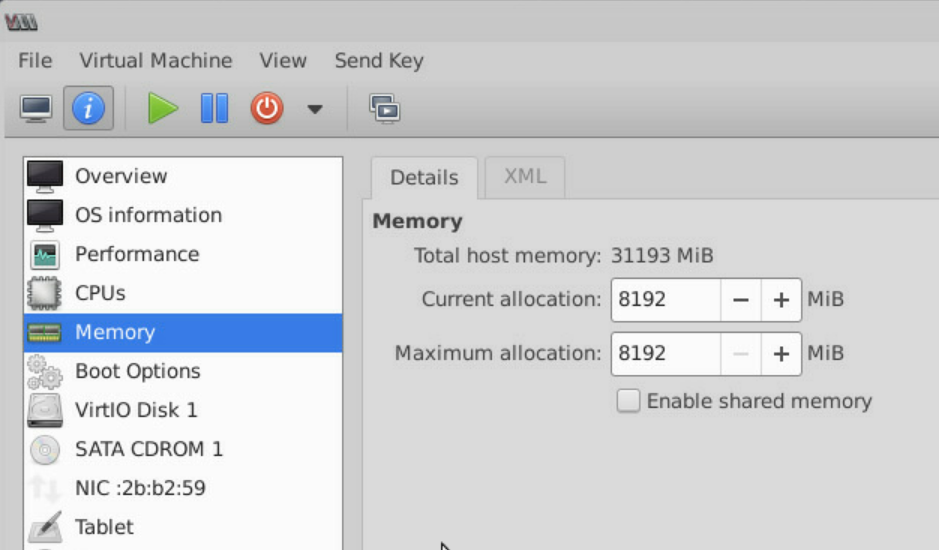Open the File menu
The height and width of the screenshot is (550, 939).
(35, 61)
